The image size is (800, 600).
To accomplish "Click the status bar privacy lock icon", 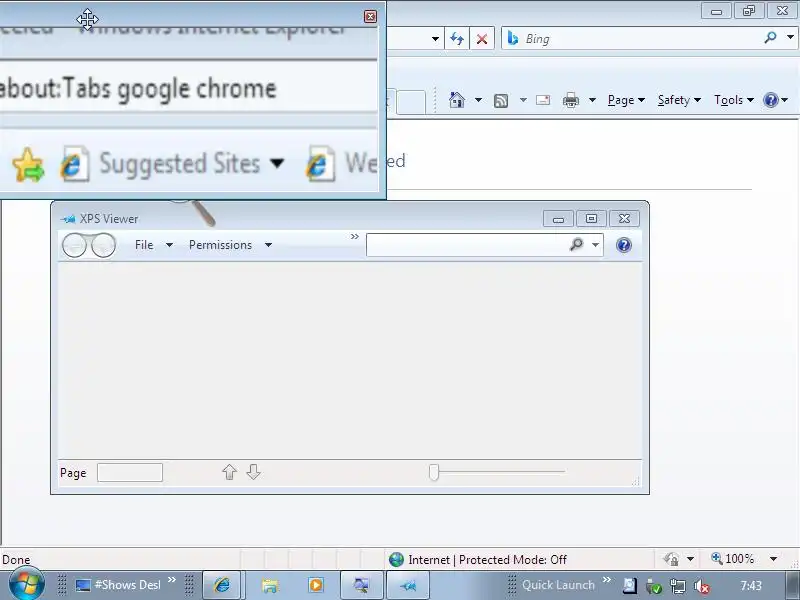I will click(671, 559).
